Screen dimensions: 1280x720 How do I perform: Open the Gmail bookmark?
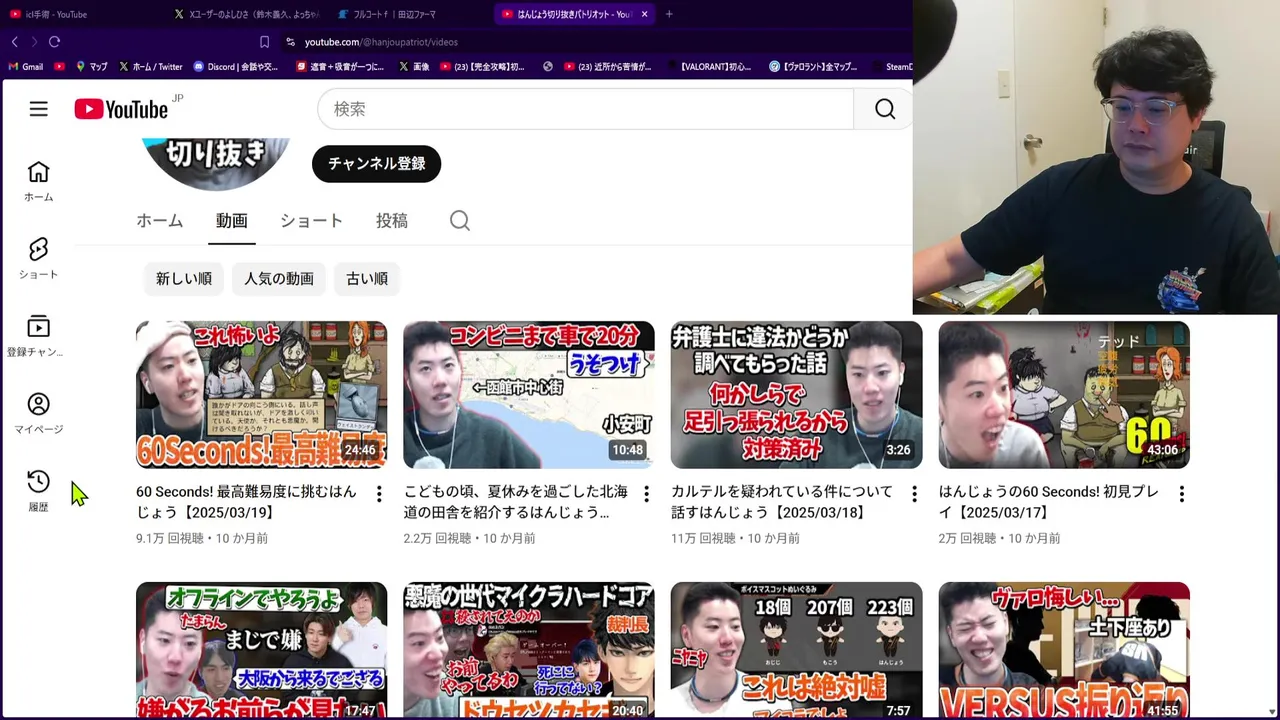(25, 67)
